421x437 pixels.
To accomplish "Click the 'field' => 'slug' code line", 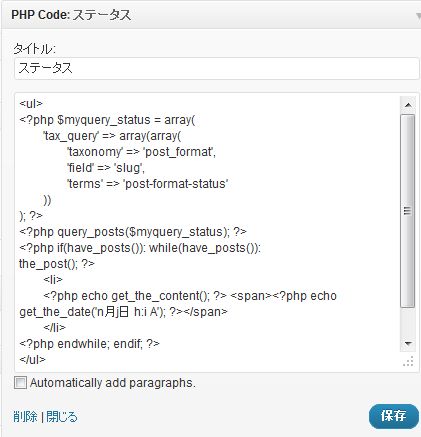I will click(106, 168).
